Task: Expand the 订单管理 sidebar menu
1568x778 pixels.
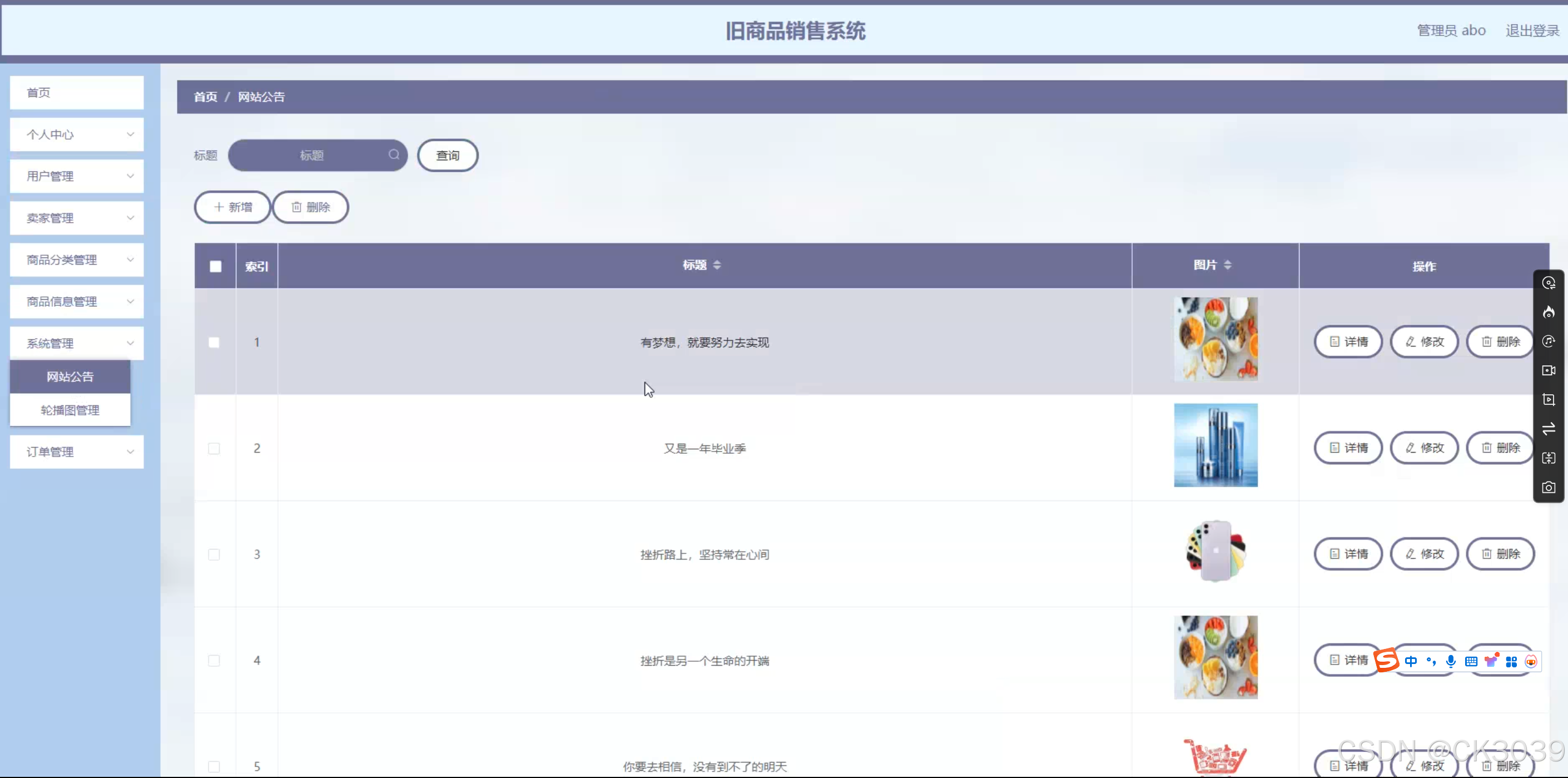Action: (76, 452)
